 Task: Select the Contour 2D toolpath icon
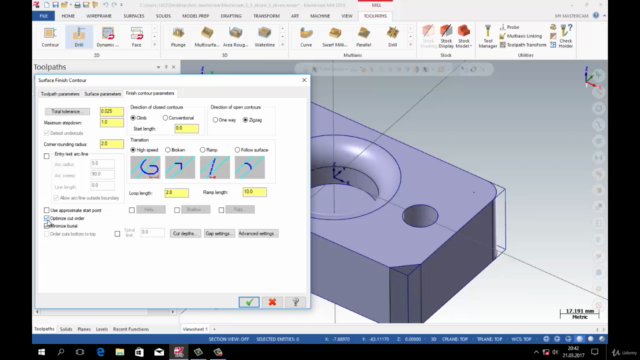click(x=50, y=37)
